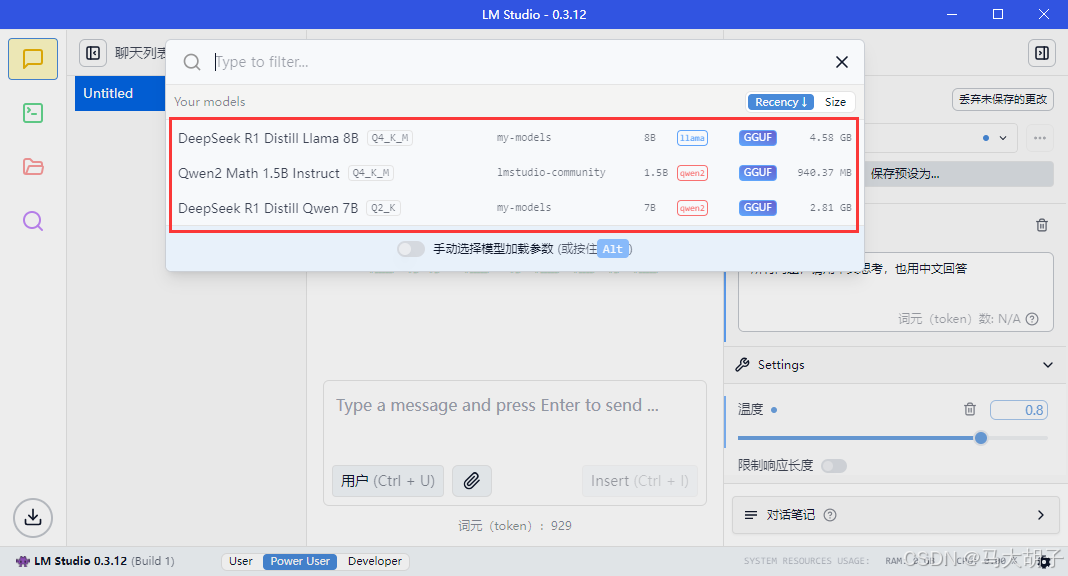This screenshot has height=576, width=1068.
Task: Click 词元 (token) : 929 counter
Action: 514,526
